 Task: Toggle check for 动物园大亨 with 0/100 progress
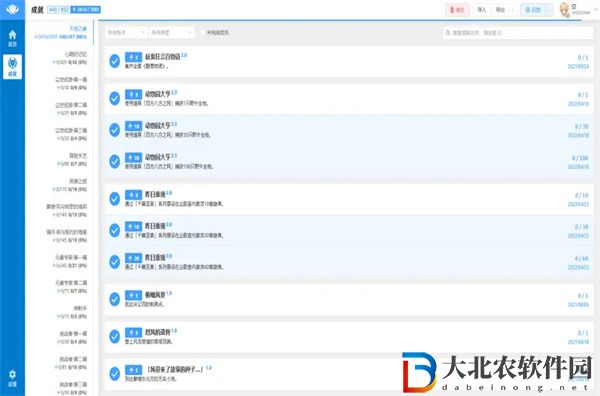[x=114, y=161]
